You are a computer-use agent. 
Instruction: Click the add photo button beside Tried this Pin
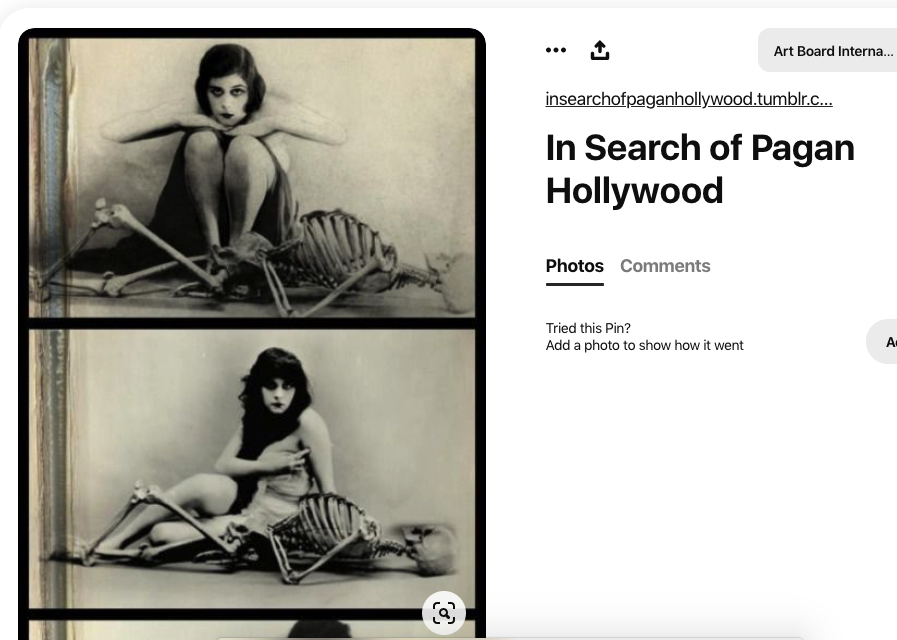pyautogui.click(x=882, y=342)
